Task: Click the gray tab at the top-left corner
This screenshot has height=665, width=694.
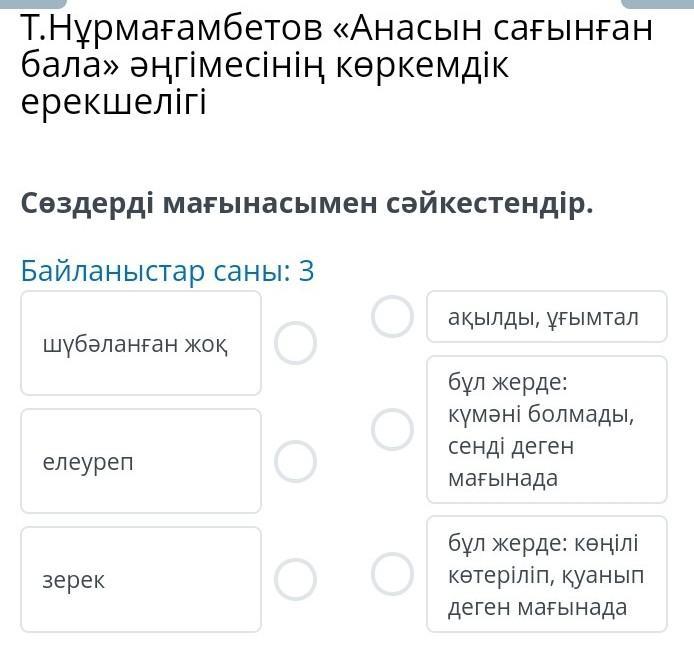Action: point(33,4)
